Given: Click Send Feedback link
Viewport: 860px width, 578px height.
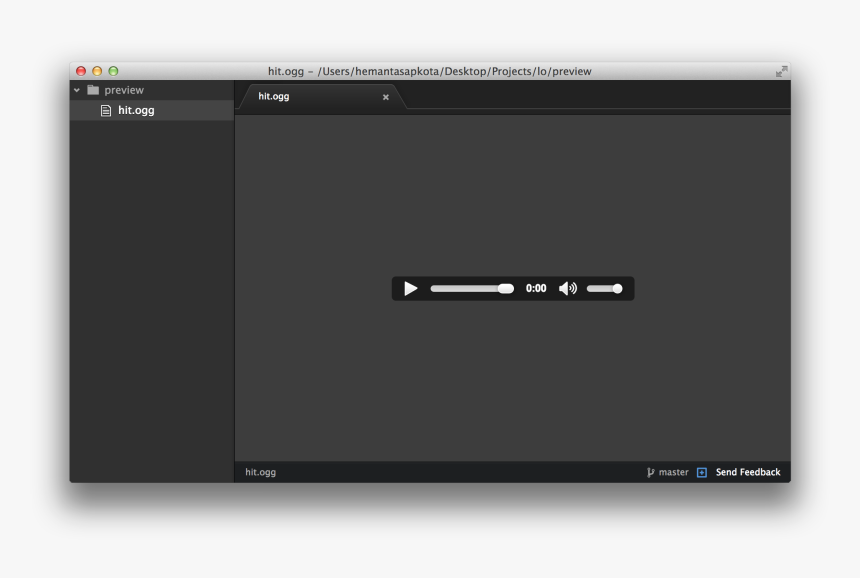Looking at the screenshot, I should click(x=748, y=472).
